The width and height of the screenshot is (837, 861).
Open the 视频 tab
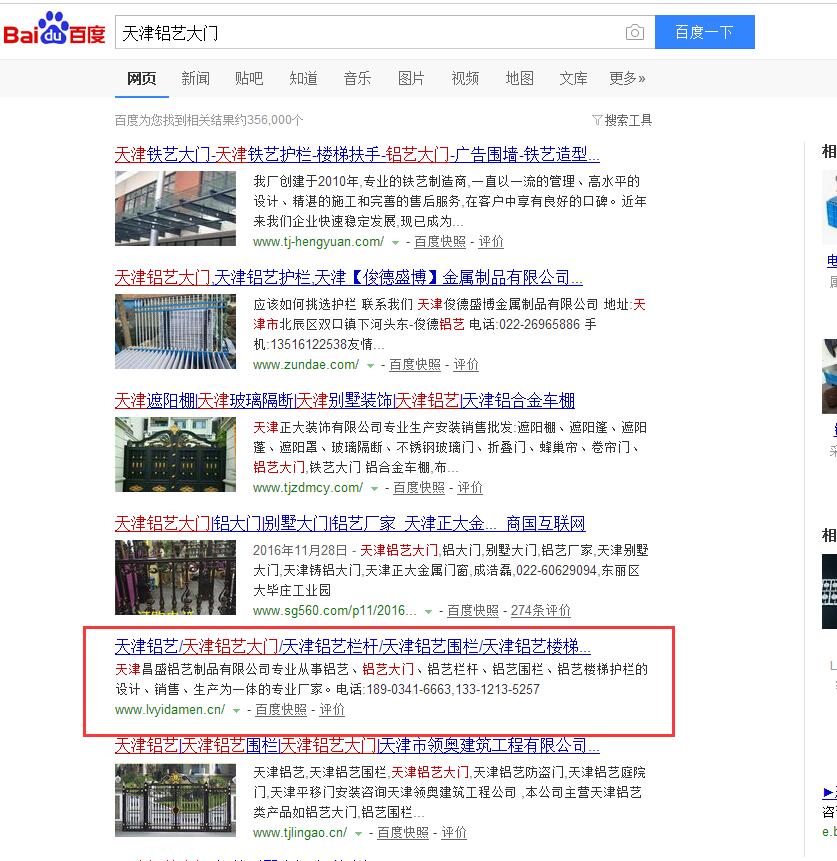tap(465, 79)
